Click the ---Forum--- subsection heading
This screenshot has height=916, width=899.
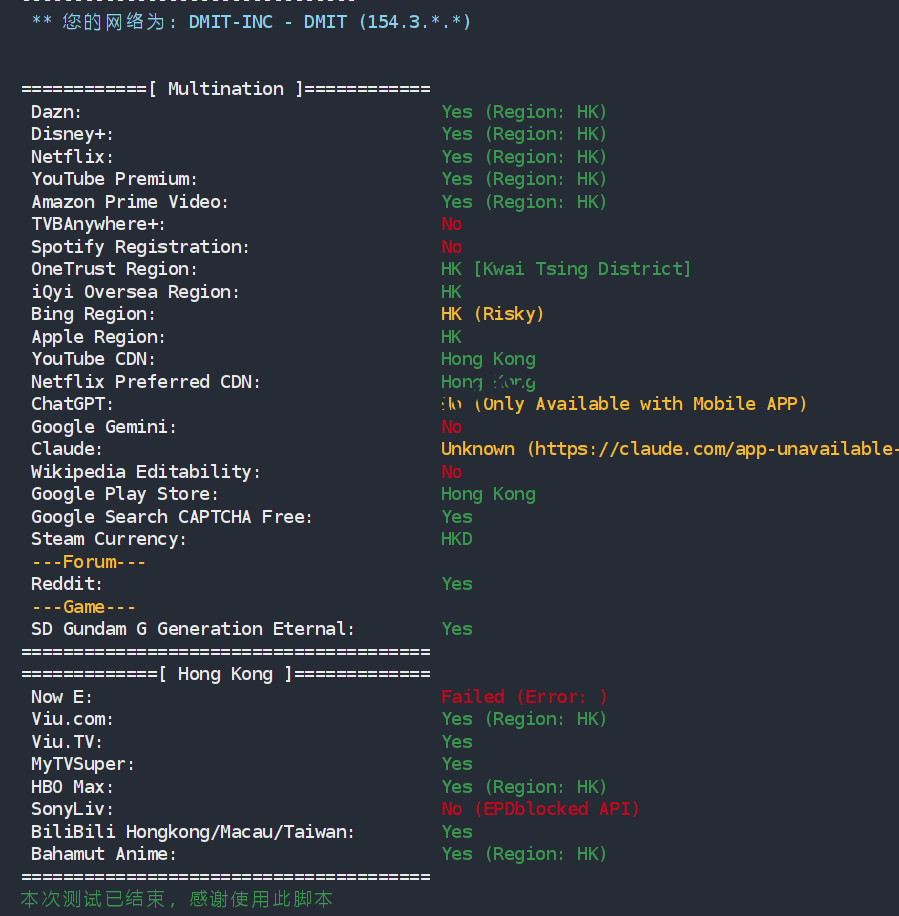88,562
